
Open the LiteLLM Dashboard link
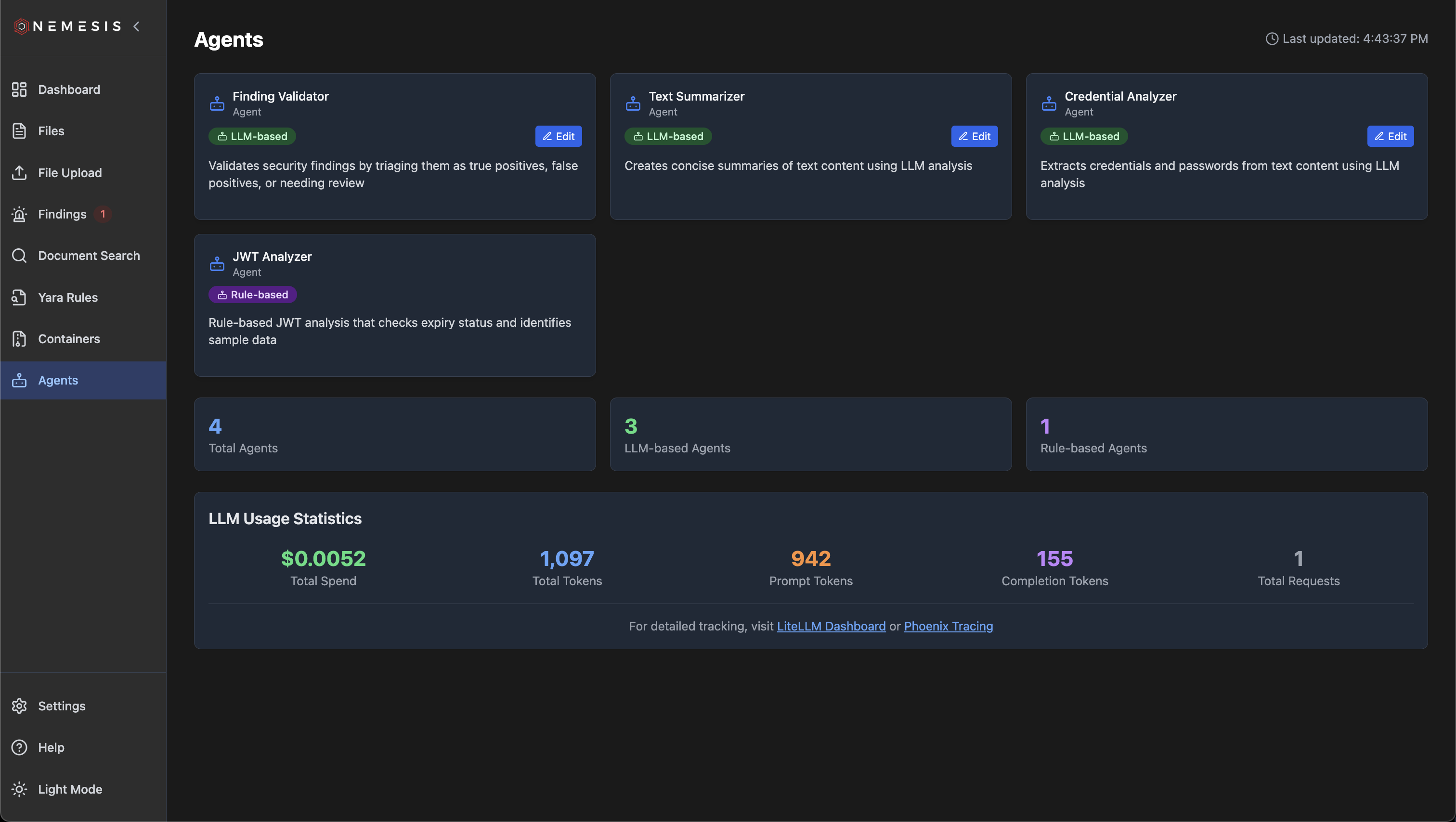click(x=831, y=626)
